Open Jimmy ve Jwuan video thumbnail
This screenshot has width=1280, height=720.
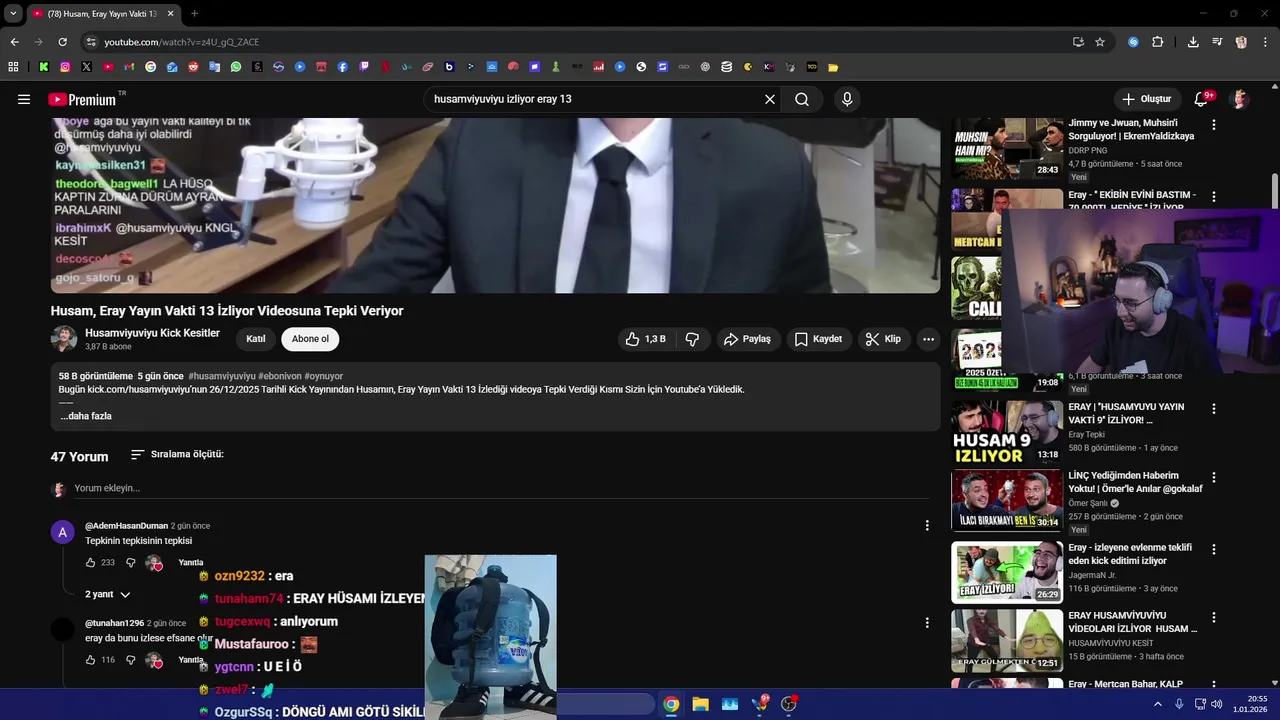point(1007,148)
